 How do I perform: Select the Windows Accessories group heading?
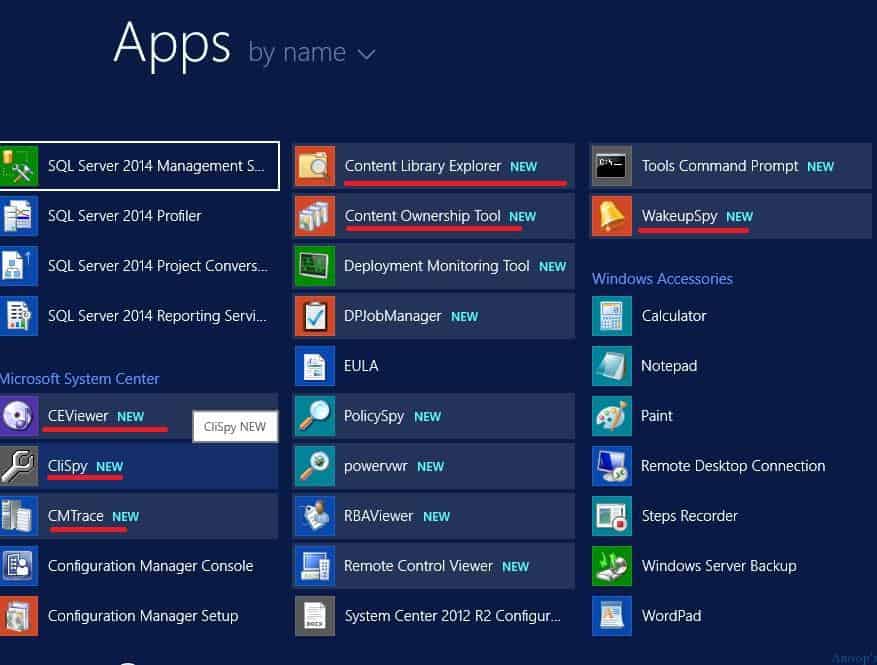pos(662,279)
